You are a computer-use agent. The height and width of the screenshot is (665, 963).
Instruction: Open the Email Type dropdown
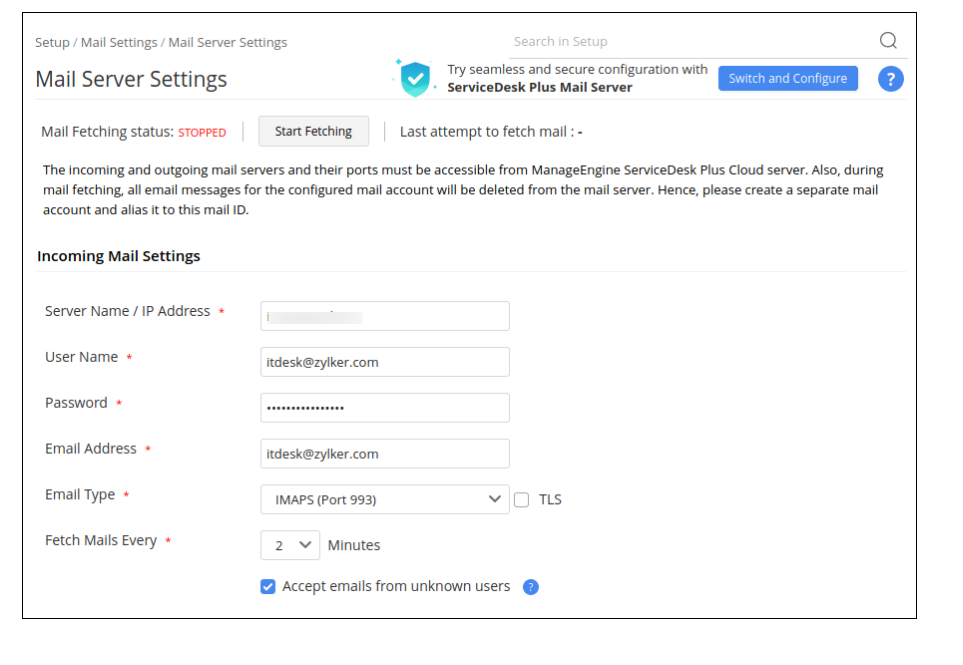385,499
